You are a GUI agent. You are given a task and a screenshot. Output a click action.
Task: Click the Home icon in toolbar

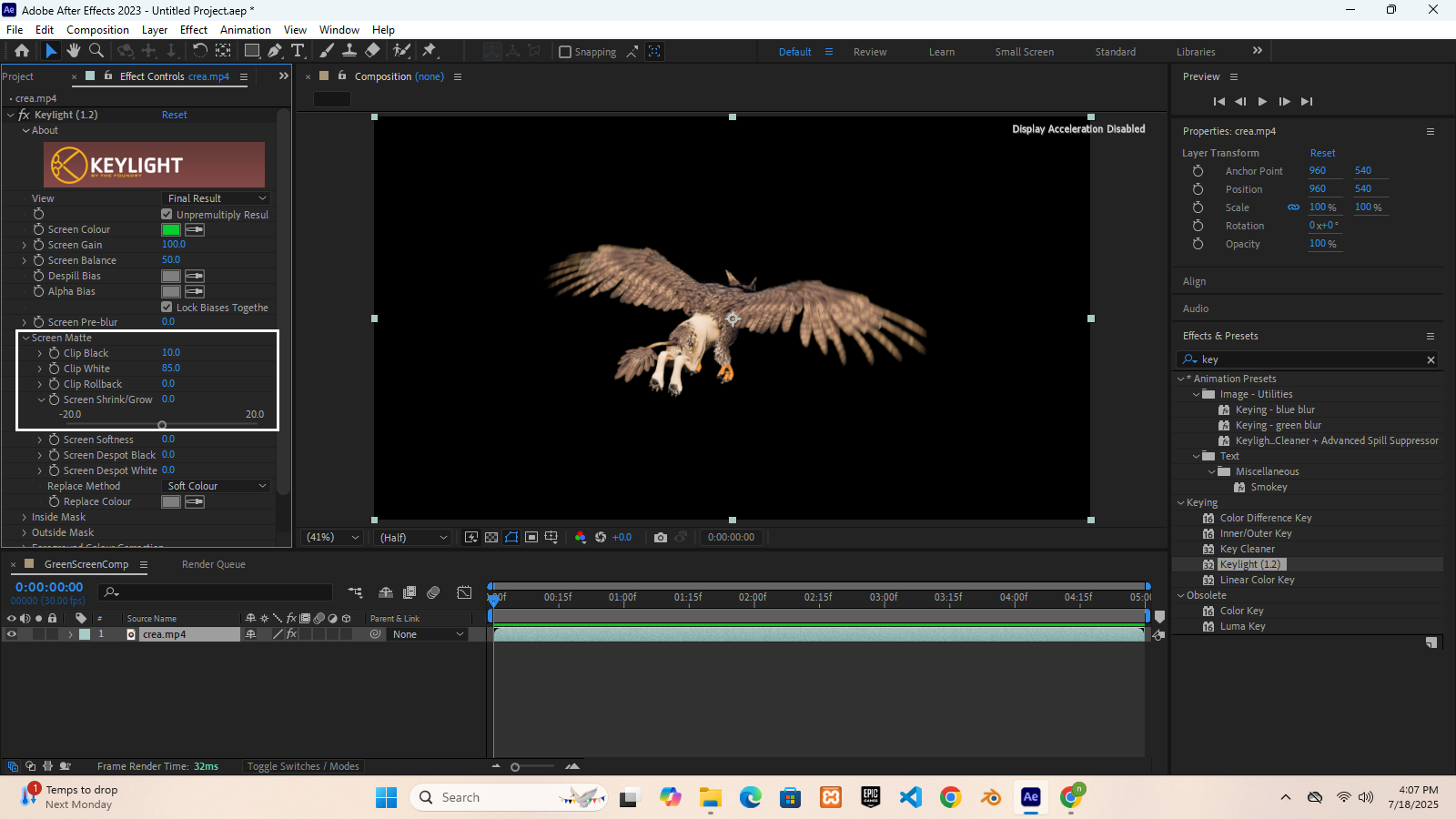pyautogui.click(x=22, y=51)
